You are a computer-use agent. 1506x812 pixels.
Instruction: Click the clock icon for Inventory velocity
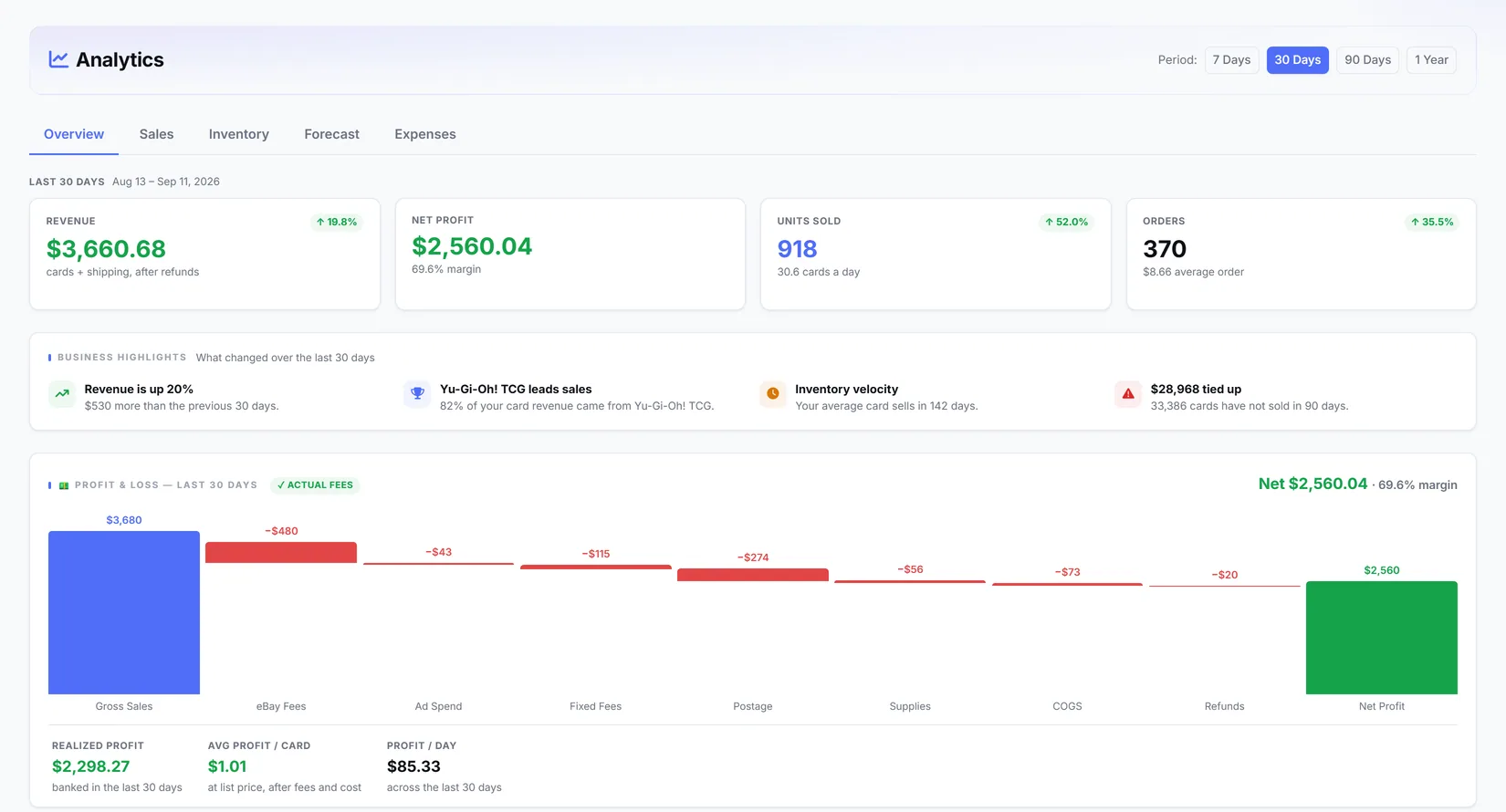773,394
